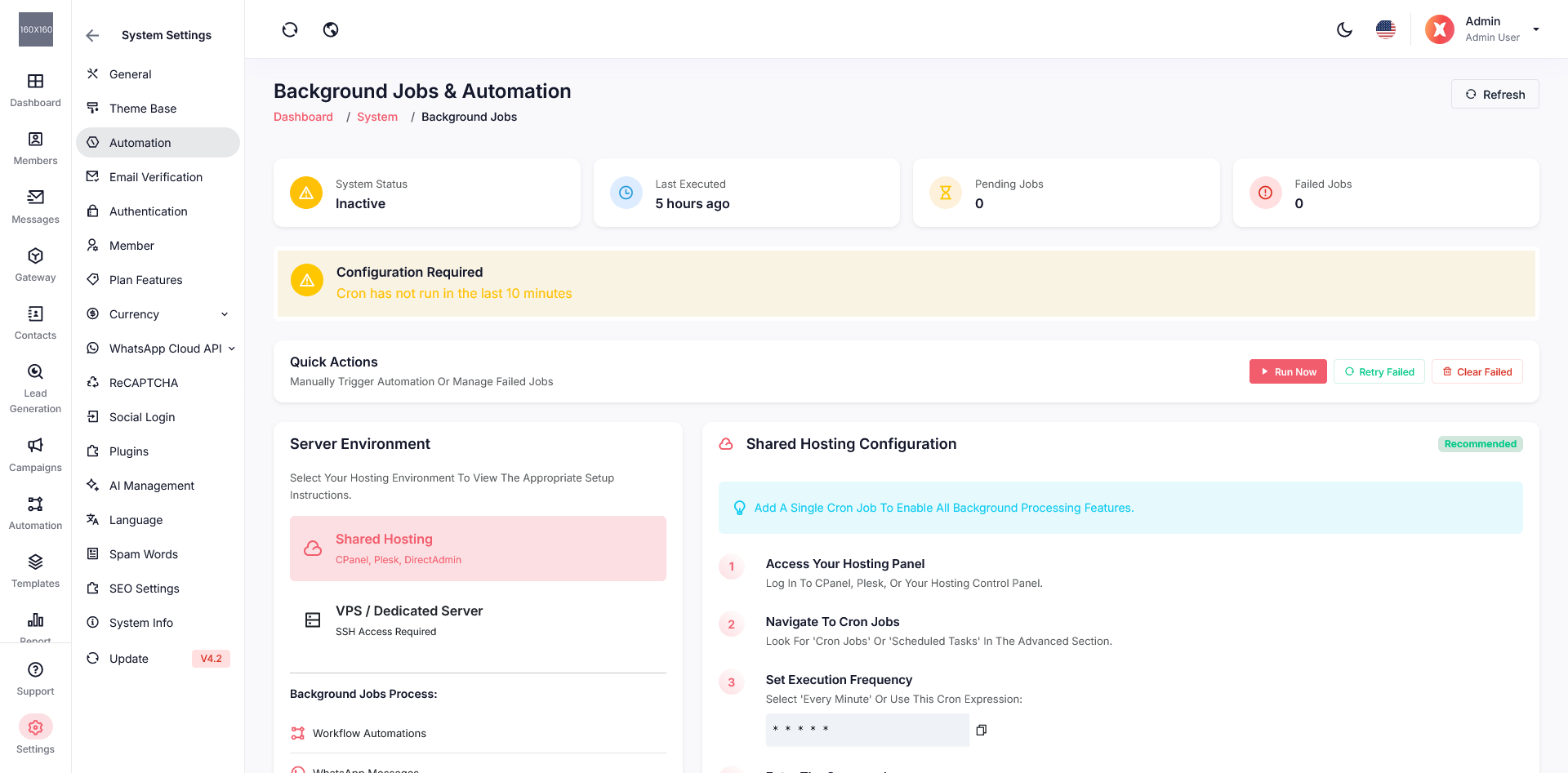Screen dimensions: 1568x773
Task: Go to Gateway in left sidebar
Action: pos(35,264)
